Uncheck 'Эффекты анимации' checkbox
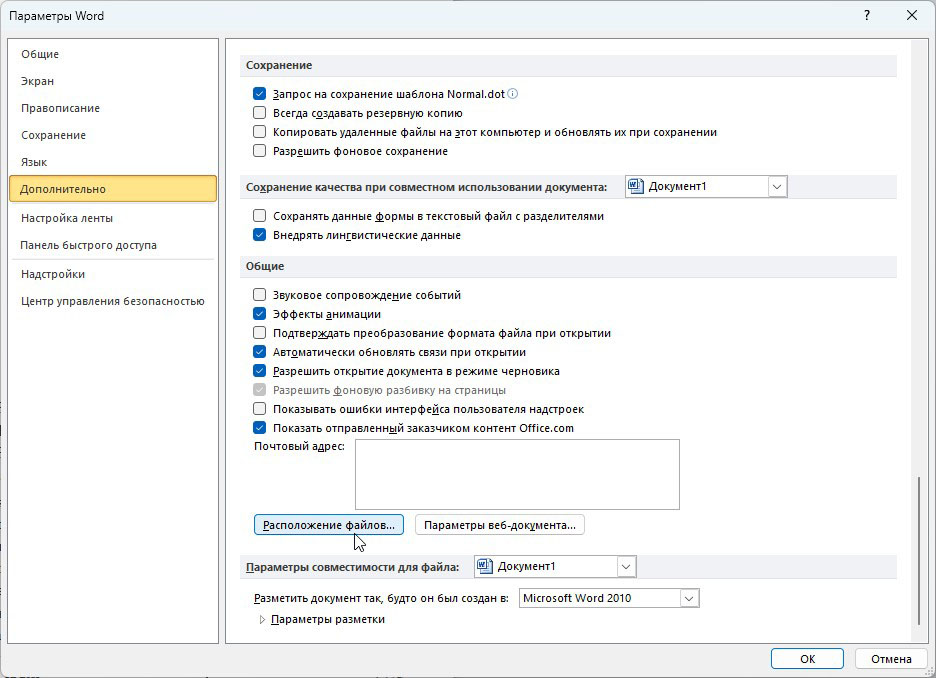The height and width of the screenshot is (678, 936). click(260, 314)
